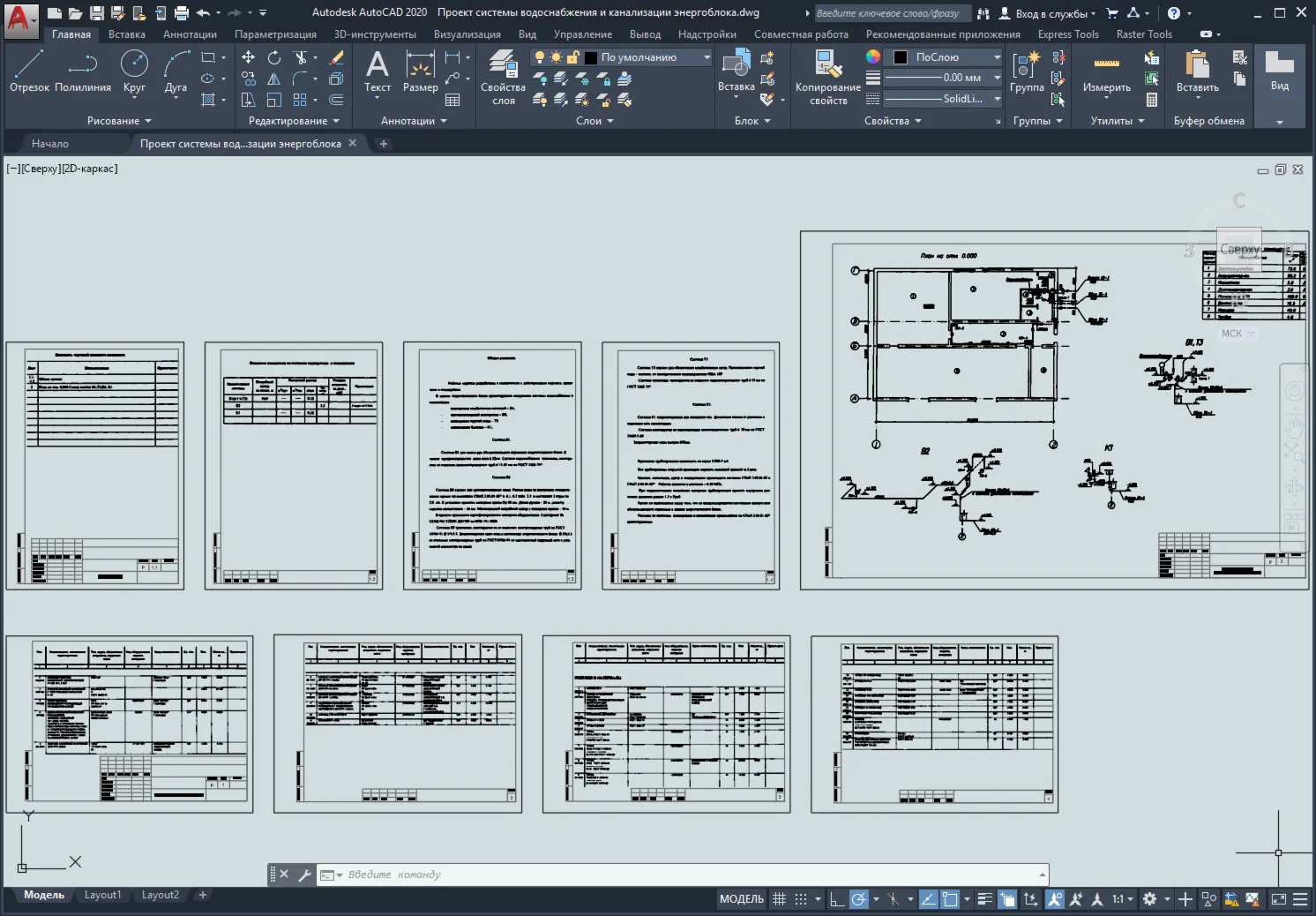
Task: Select the Полилиния tool
Action: (x=83, y=72)
